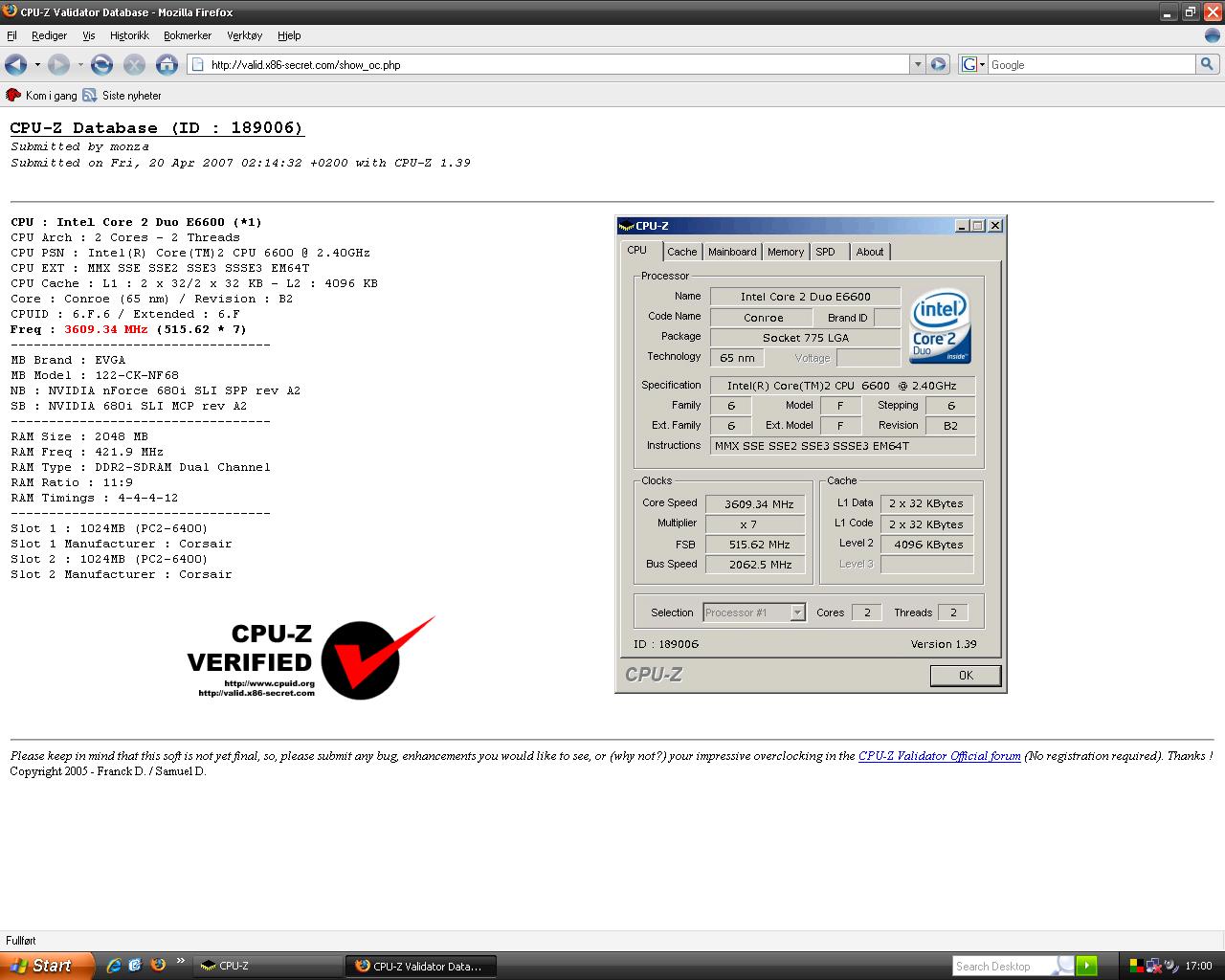This screenshot has height=980, width=1225.
Task: Click the Level 2 4096 KBytes value
Action: coord(926,545)
